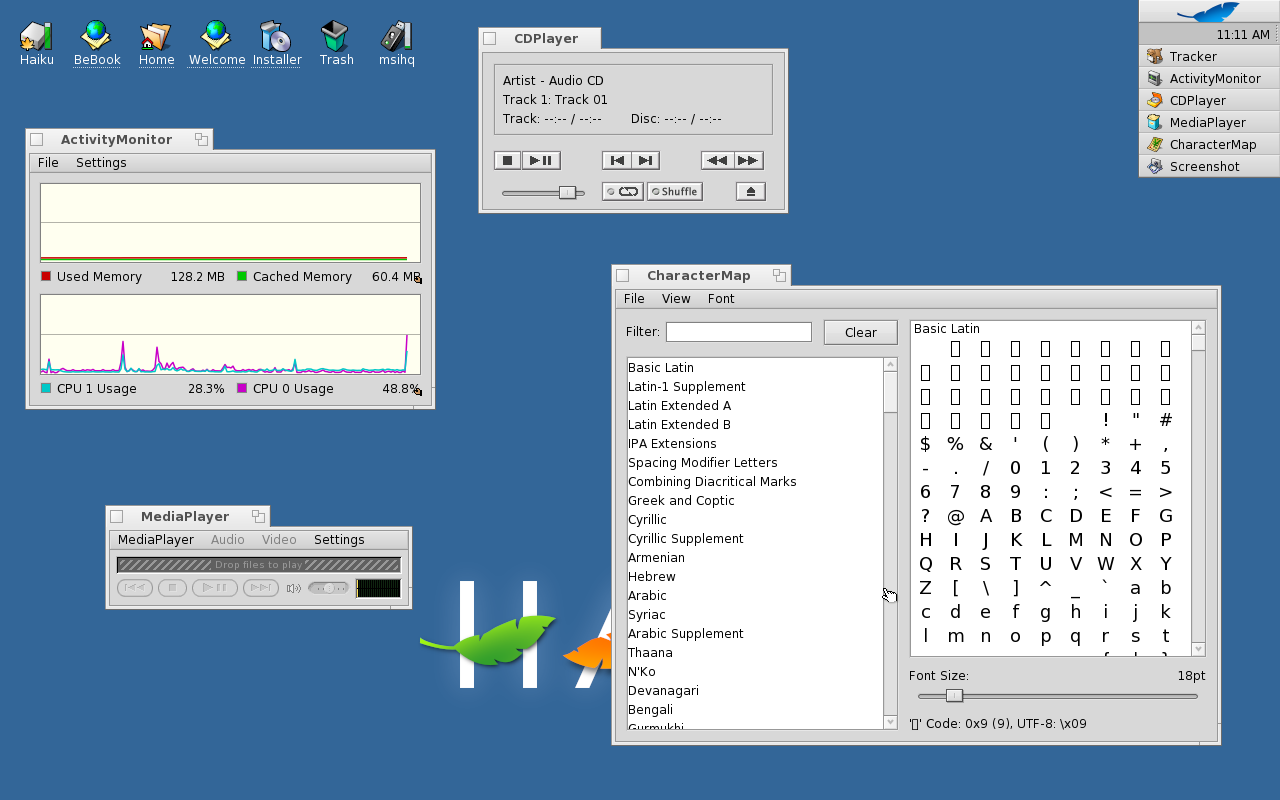This screenshot has height=800, width=1280.
Task: Open the Trash desktop icon
Action: (336, 43)
